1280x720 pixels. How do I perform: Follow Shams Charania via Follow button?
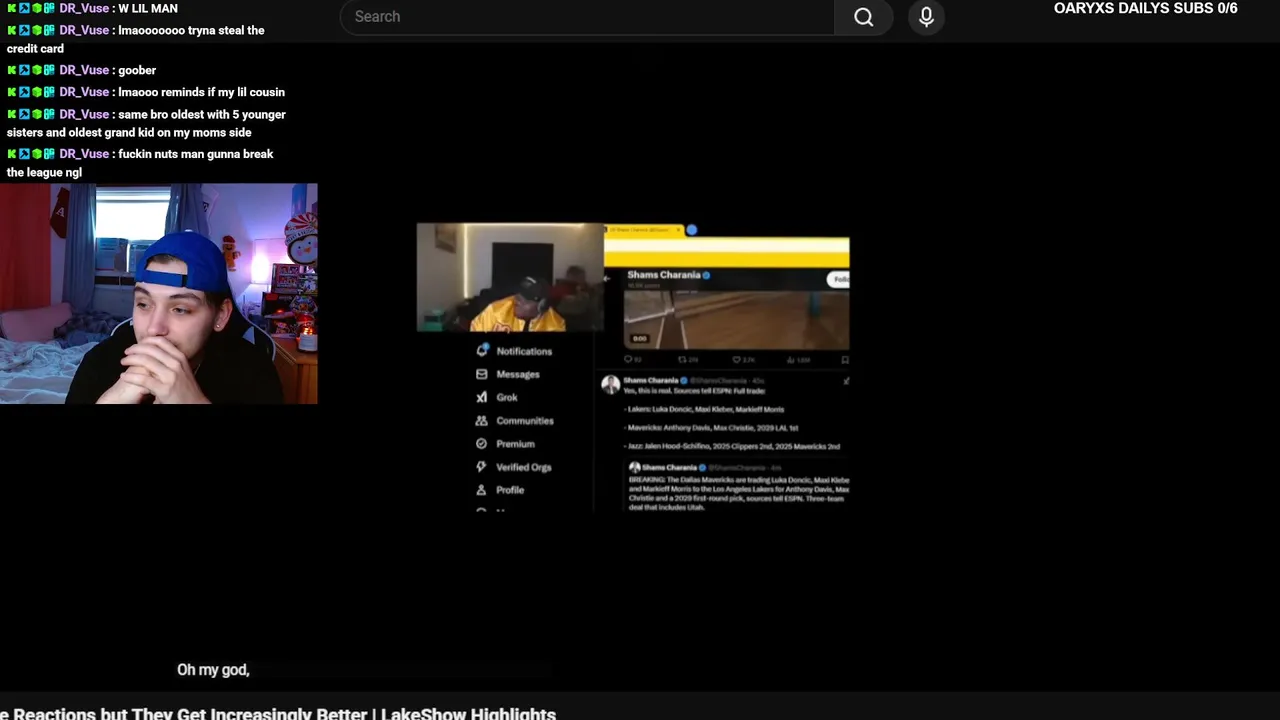tap(839, 280)
